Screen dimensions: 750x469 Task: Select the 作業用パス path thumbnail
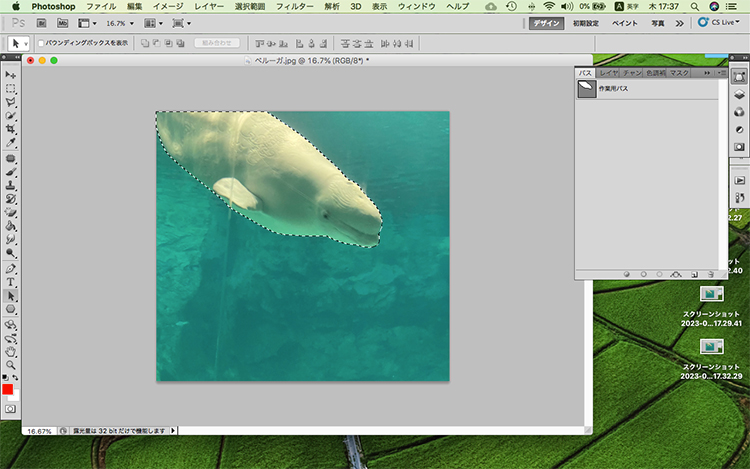(x=586, y=89)
